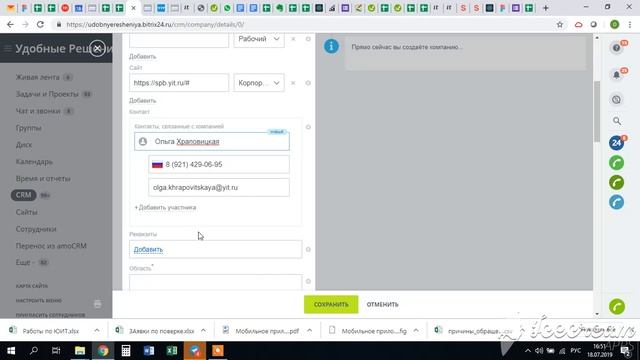
Task: Open File Explorer from the taskbar
Action: [x=80, y=351]
